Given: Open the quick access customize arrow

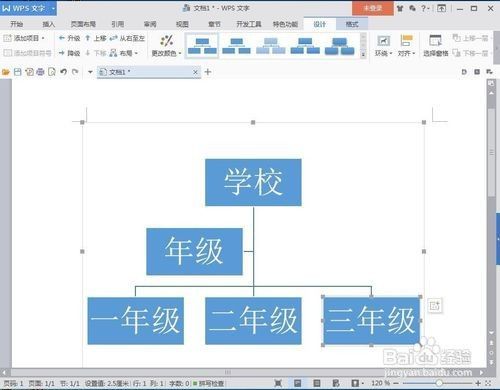Looking at the screenshot, I should click(90, 72).
